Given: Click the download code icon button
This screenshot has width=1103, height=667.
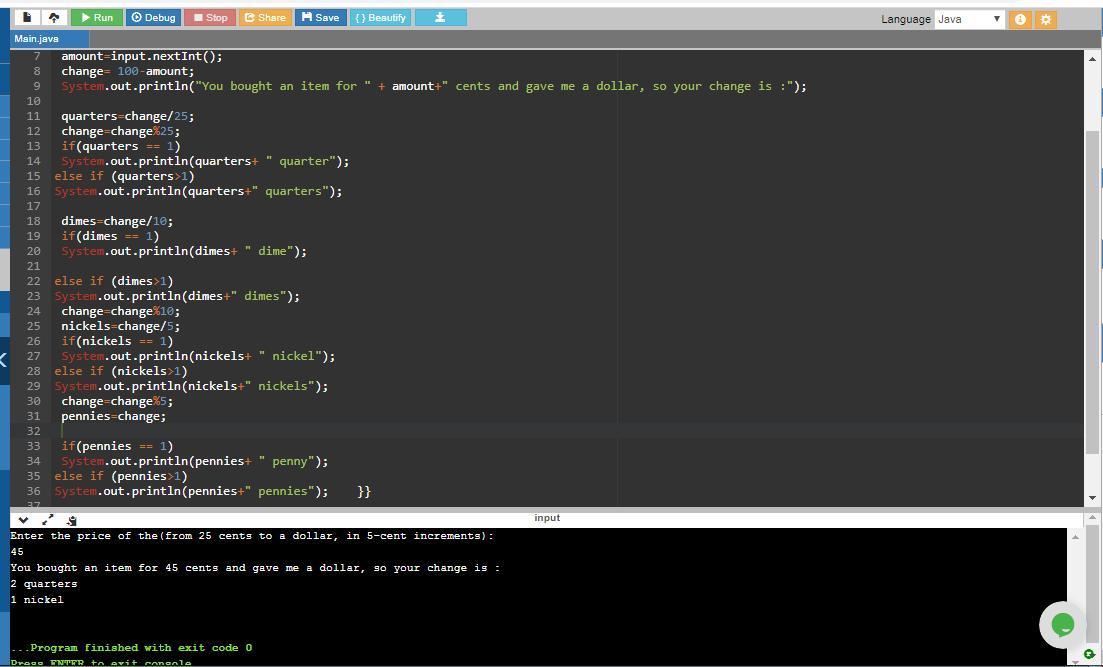Looking at the screenshot, I should coord(439,18).
